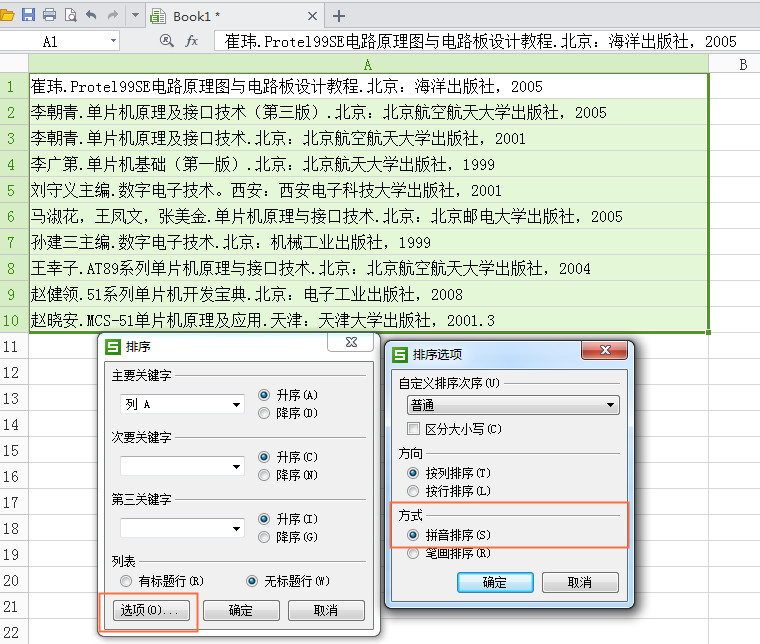Select 升序(I) for third key
Image resolution: width=760 pixels, height=644 pixels.
pos(288,519)
